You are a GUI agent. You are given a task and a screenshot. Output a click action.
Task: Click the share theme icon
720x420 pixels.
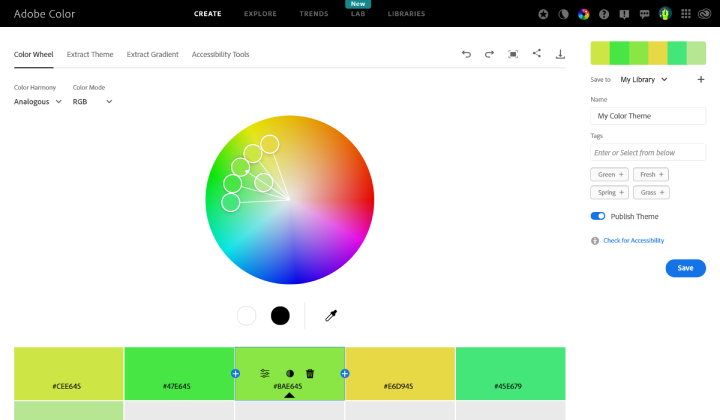point(537,54)
